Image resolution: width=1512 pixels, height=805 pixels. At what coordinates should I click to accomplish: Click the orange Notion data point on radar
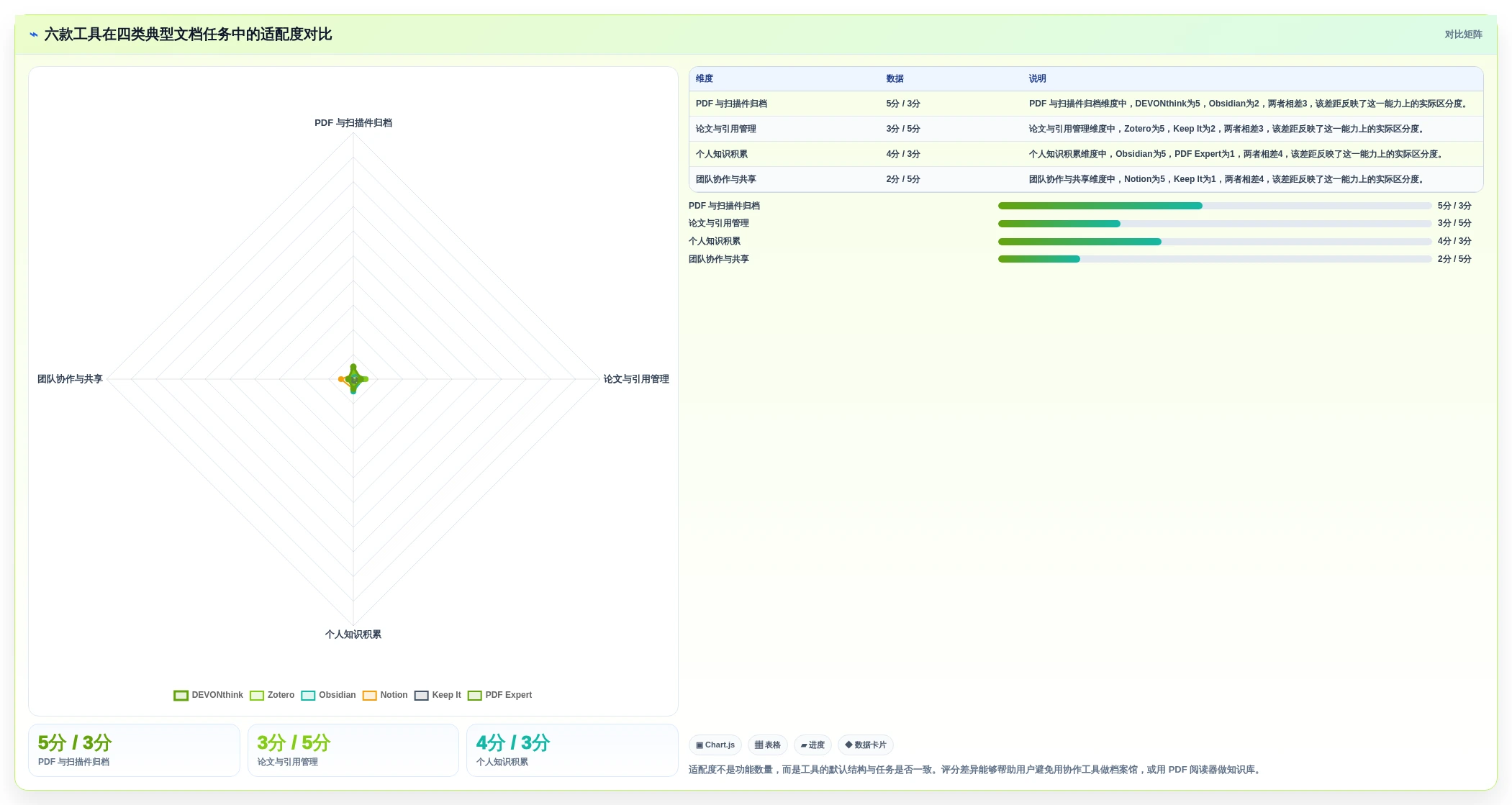pos(341,379)
